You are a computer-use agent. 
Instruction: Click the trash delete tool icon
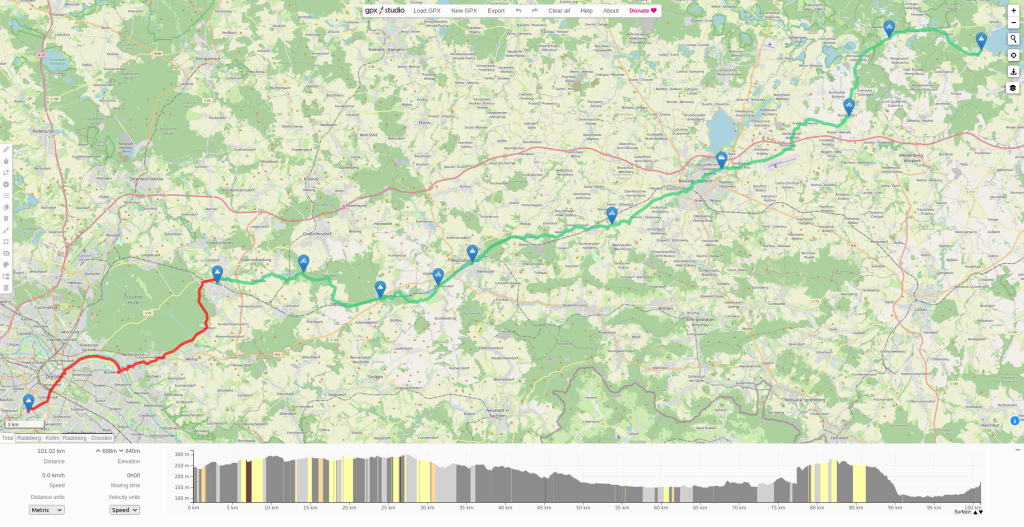(x=6, y=288)
